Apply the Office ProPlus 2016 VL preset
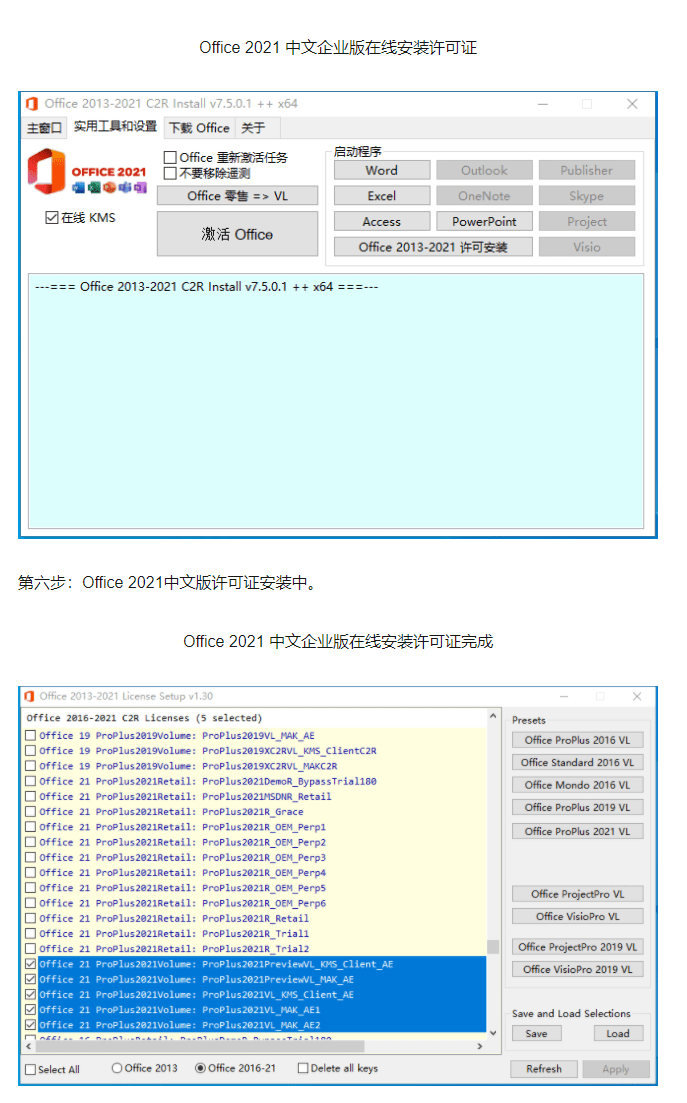 (577, 740)
